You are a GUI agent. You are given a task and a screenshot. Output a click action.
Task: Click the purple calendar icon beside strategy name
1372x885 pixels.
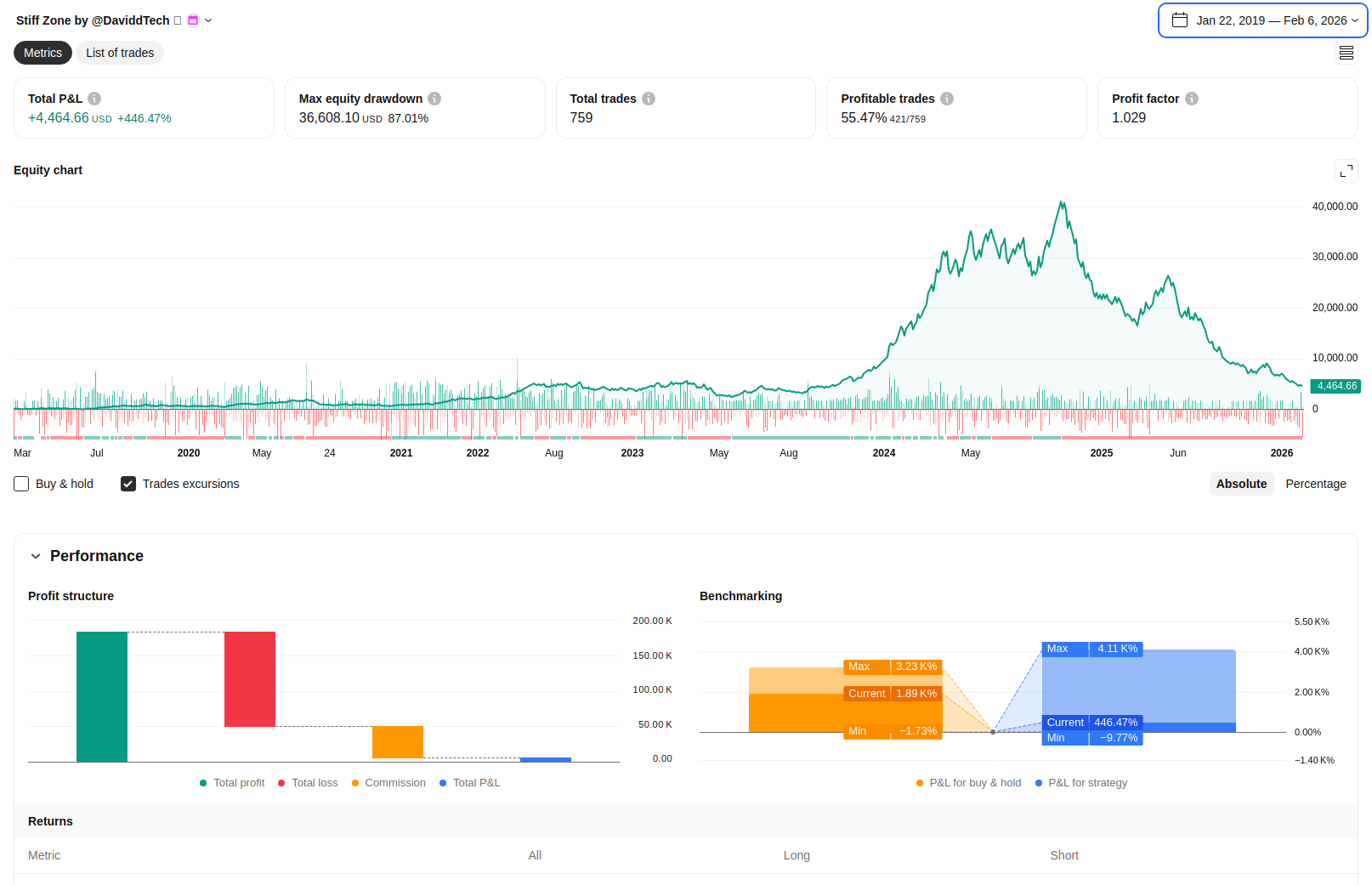click(193, 20)
